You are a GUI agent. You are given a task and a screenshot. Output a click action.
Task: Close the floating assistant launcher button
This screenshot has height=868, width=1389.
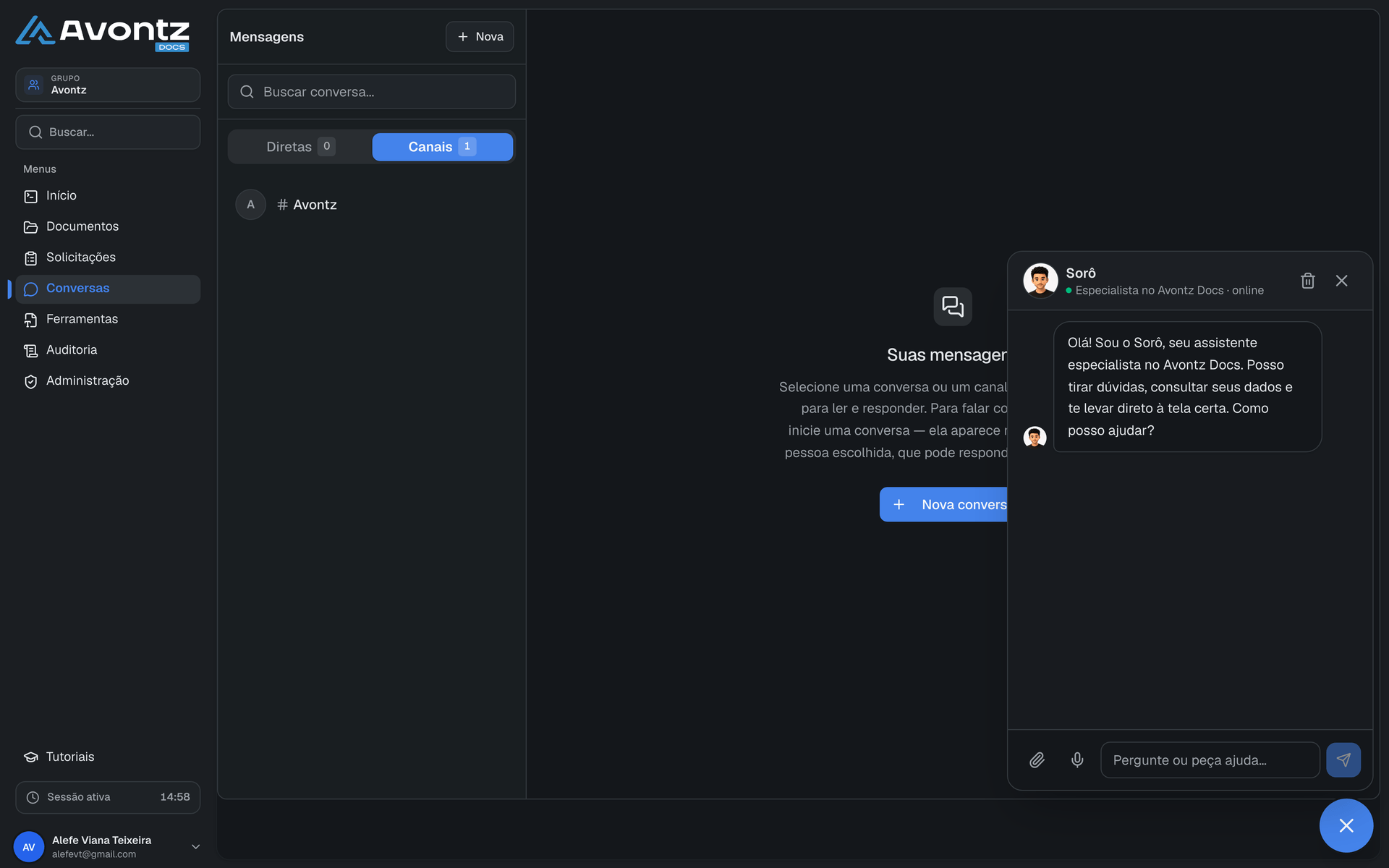pyautogui.click(x=1346, y=825)
